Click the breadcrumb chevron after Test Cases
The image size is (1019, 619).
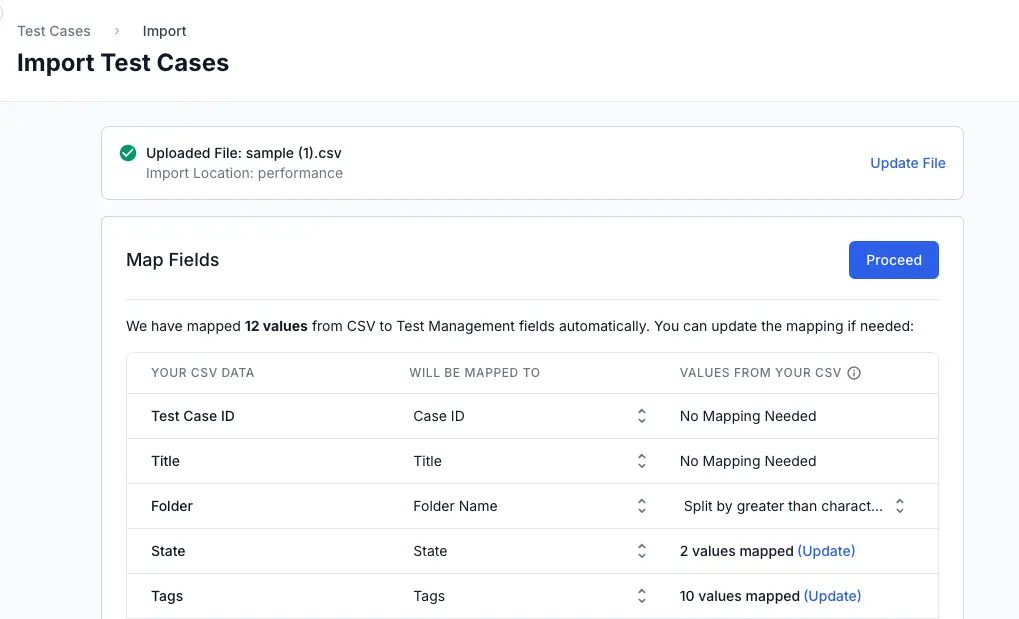point(117,31)
